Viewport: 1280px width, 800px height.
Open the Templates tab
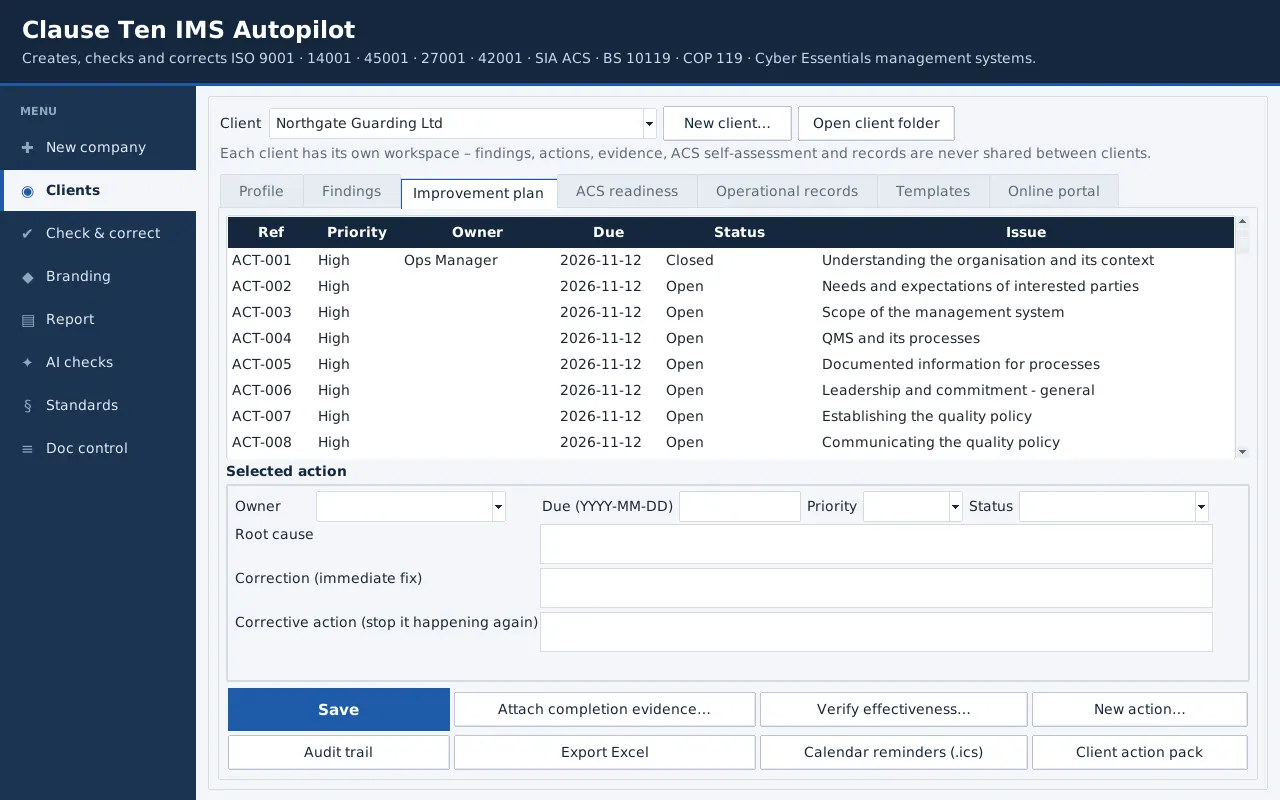(x=933, y=191)
